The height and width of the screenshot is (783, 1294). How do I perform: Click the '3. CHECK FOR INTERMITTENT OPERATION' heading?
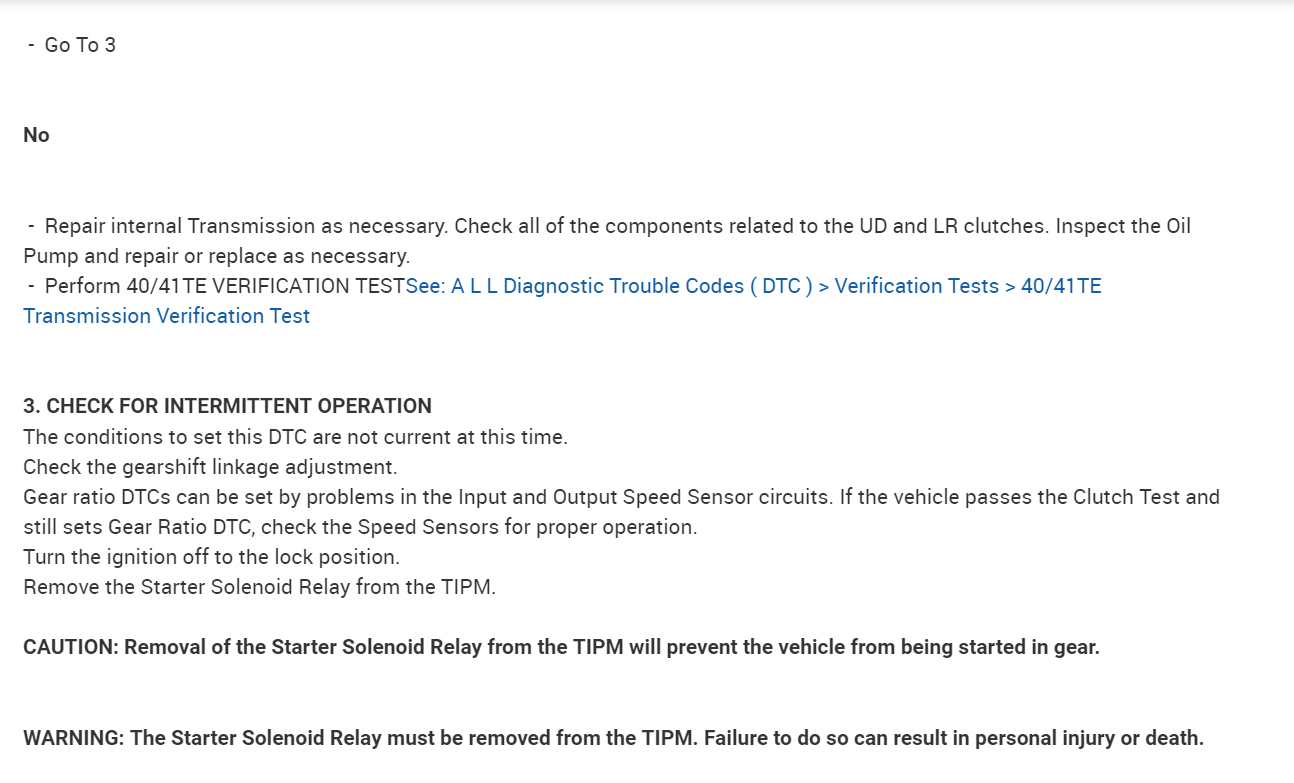point(227,406)
